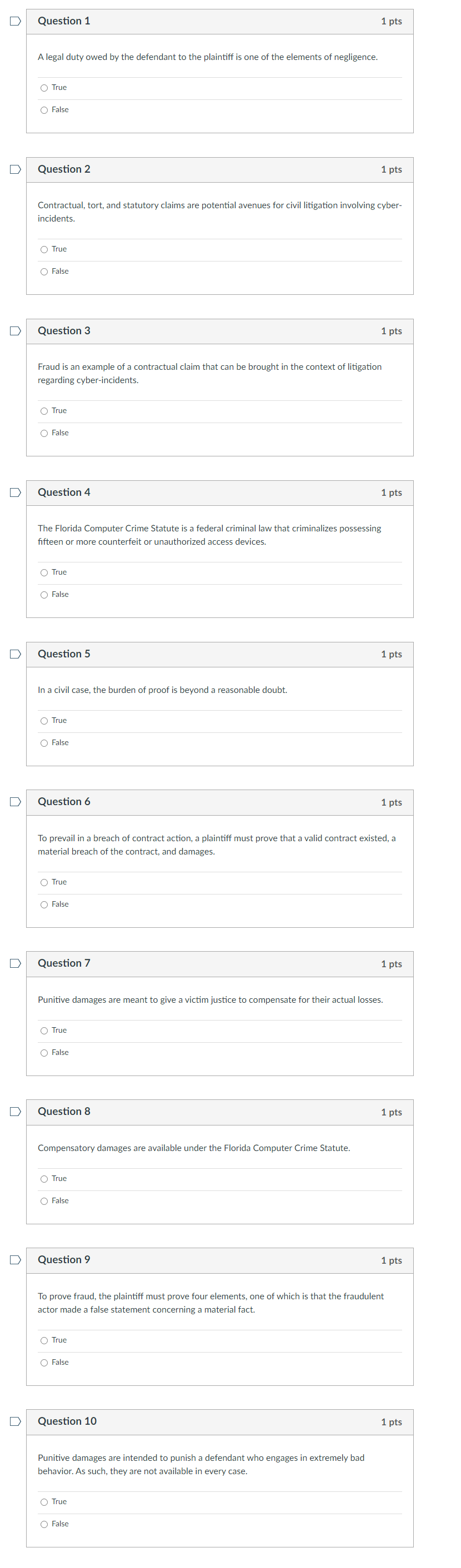
Task: Bookmark Question 8 using its flag icon
Action: pyautogui.click(x=14, y=1112)
